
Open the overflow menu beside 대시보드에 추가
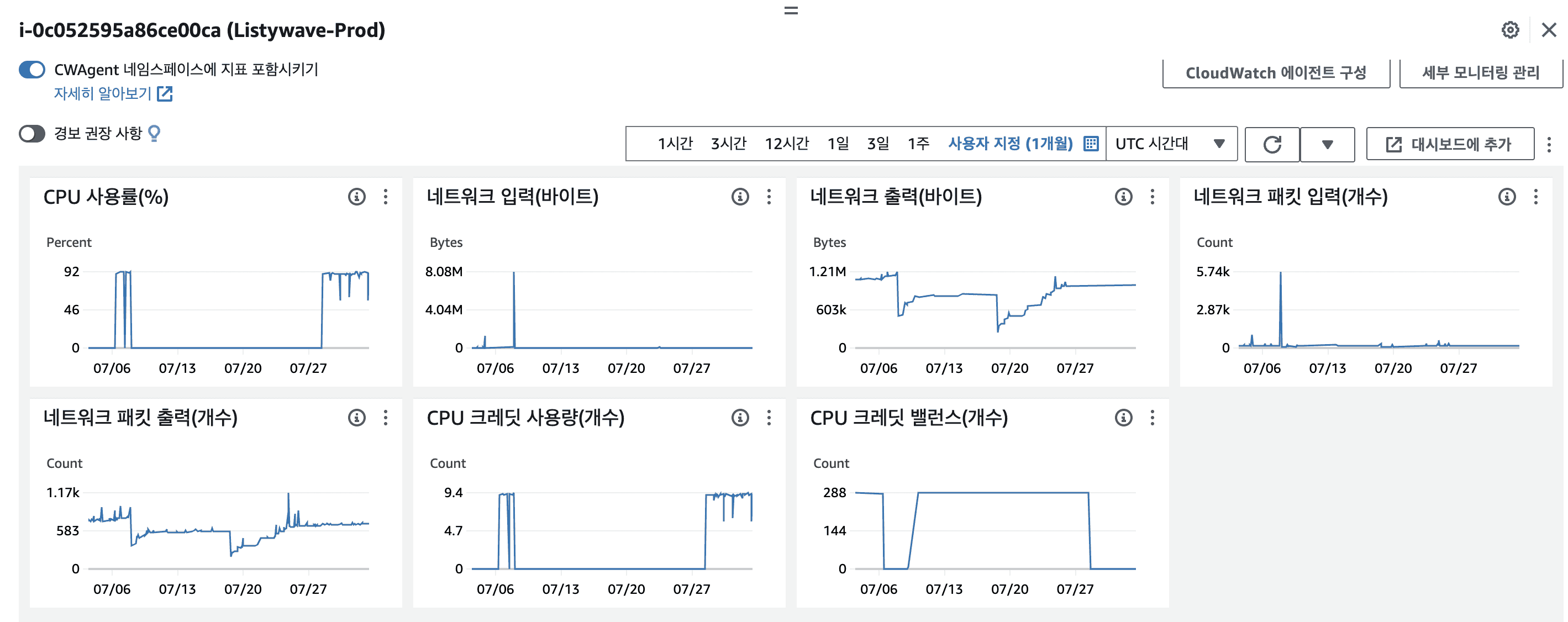click(x=1549, y=144)
